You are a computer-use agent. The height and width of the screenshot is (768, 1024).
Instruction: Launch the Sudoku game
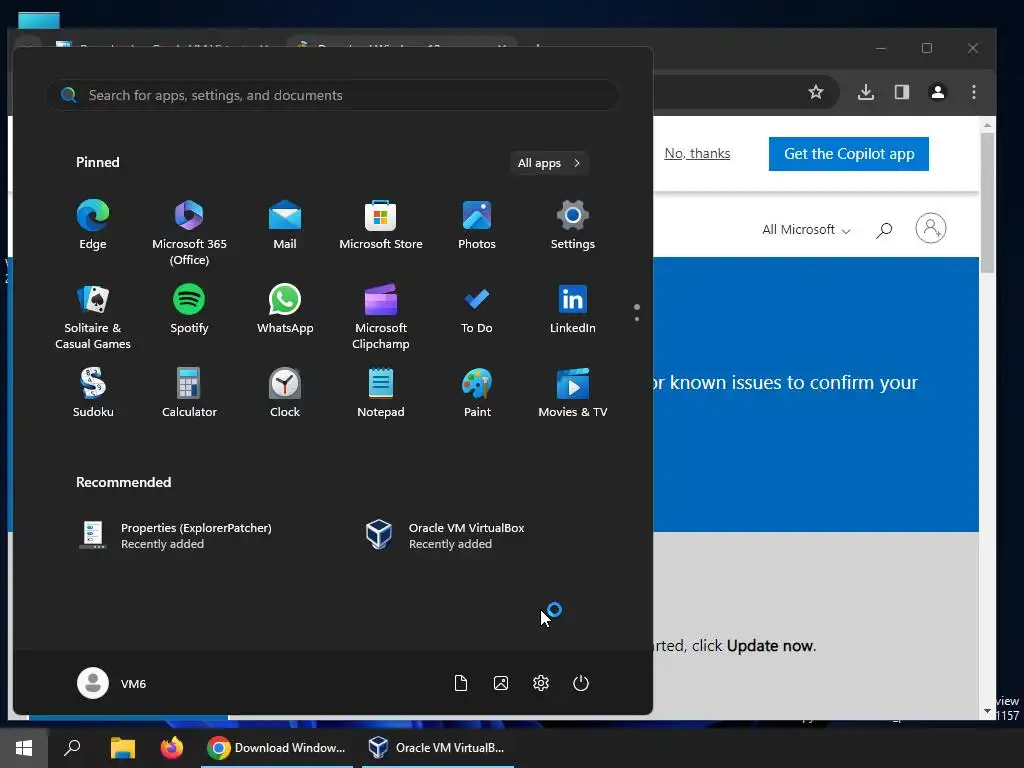(93, 393)
